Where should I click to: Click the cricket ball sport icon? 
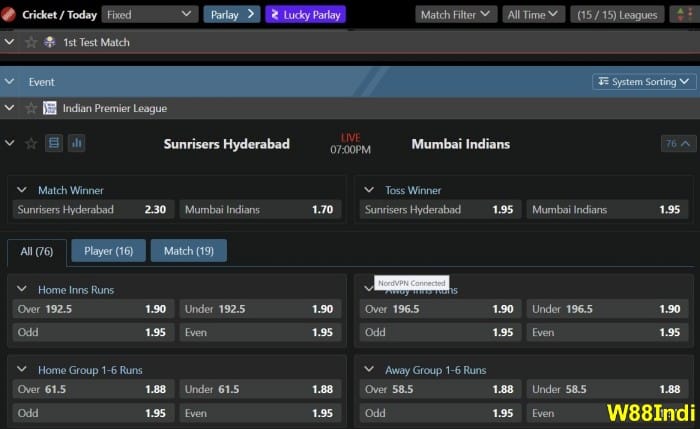[9, 15]
